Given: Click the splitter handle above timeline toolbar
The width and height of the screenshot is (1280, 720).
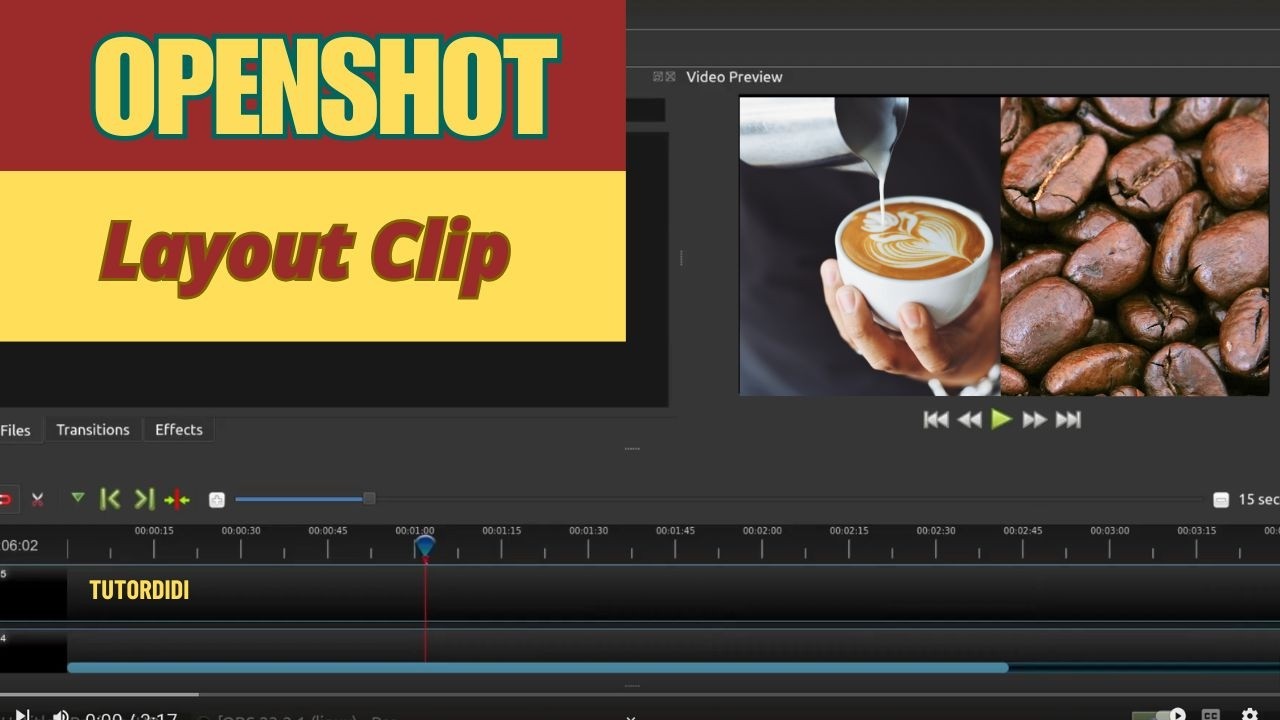Looking at the screenshot, I should (632, 449).
